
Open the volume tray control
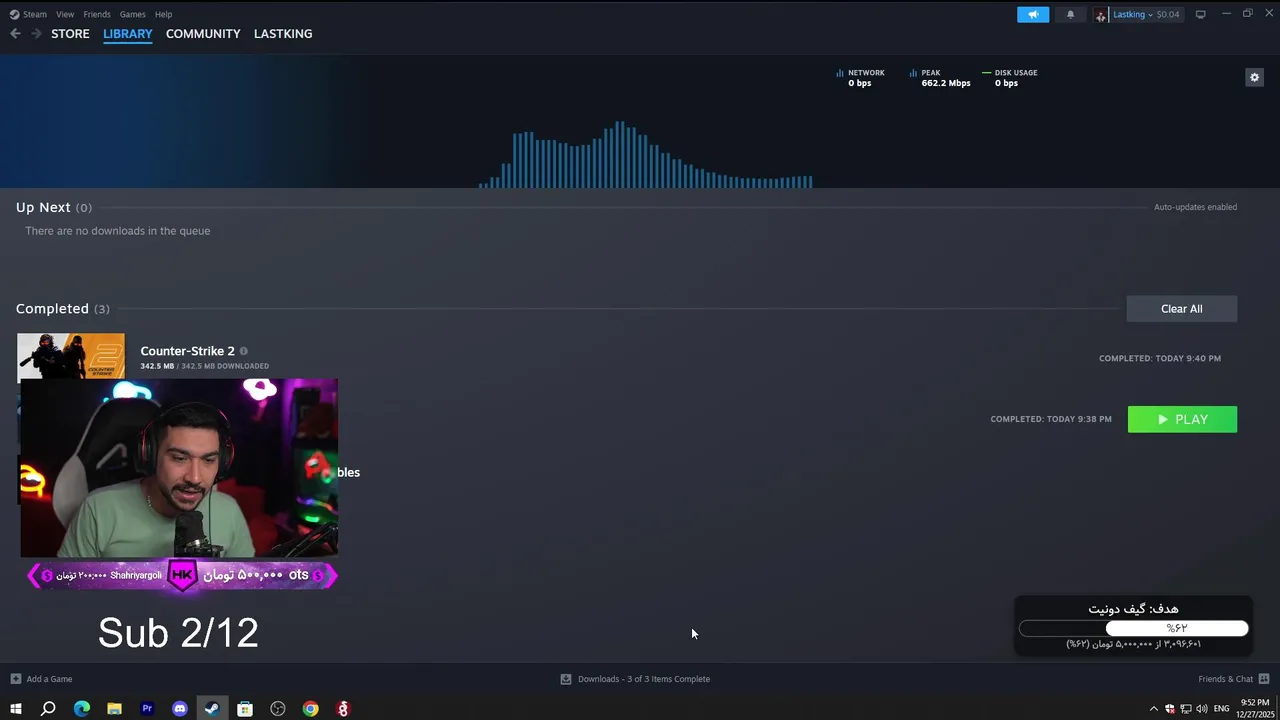(1201, 709)
